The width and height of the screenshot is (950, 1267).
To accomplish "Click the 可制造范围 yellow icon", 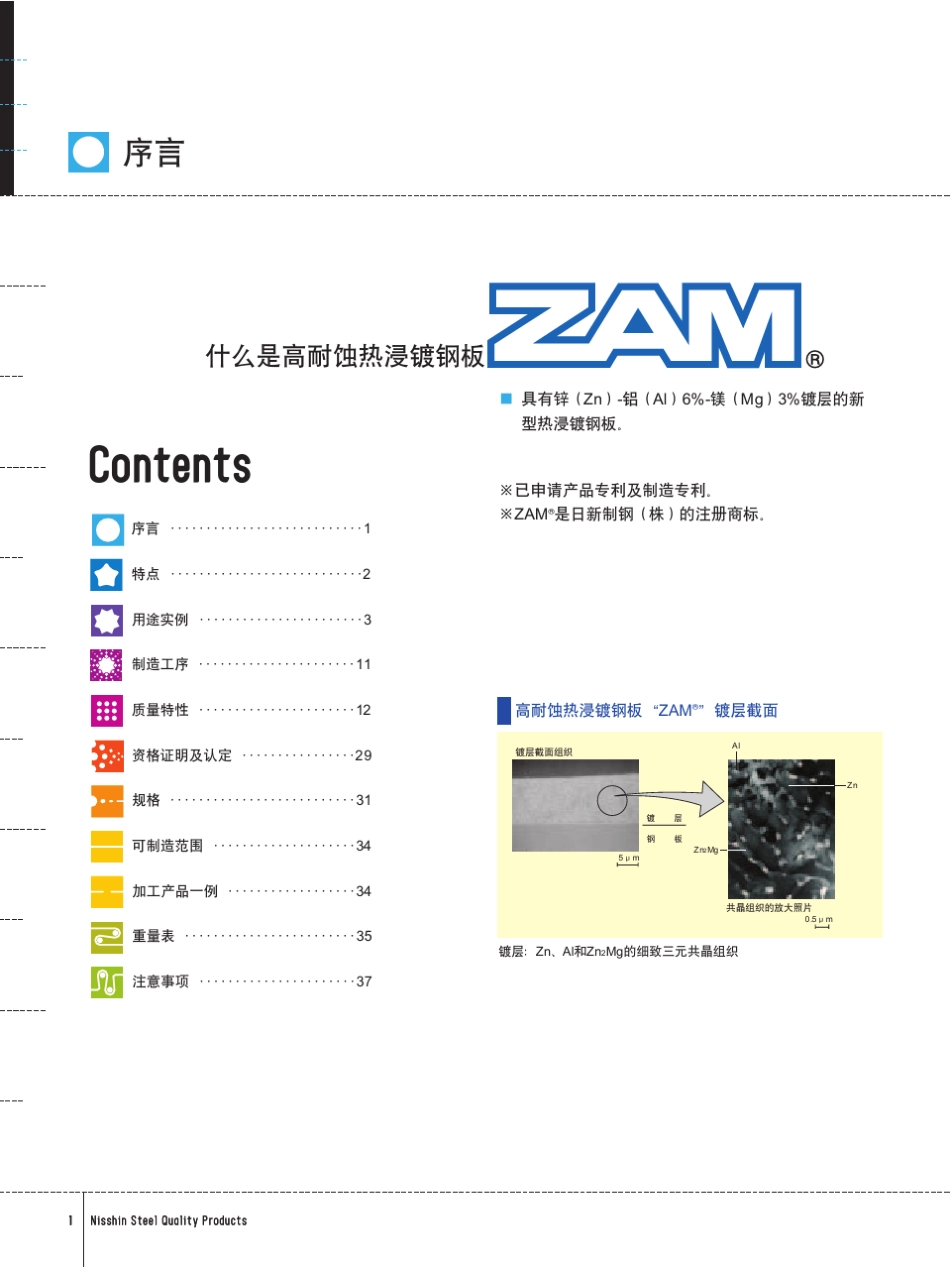I will pyautogui.click(x=107, y=846).
